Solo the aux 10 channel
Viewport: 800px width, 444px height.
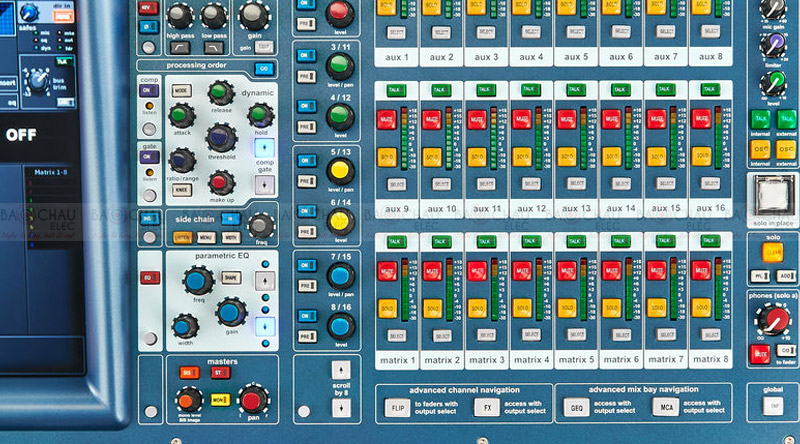click(x=432, y=157)
